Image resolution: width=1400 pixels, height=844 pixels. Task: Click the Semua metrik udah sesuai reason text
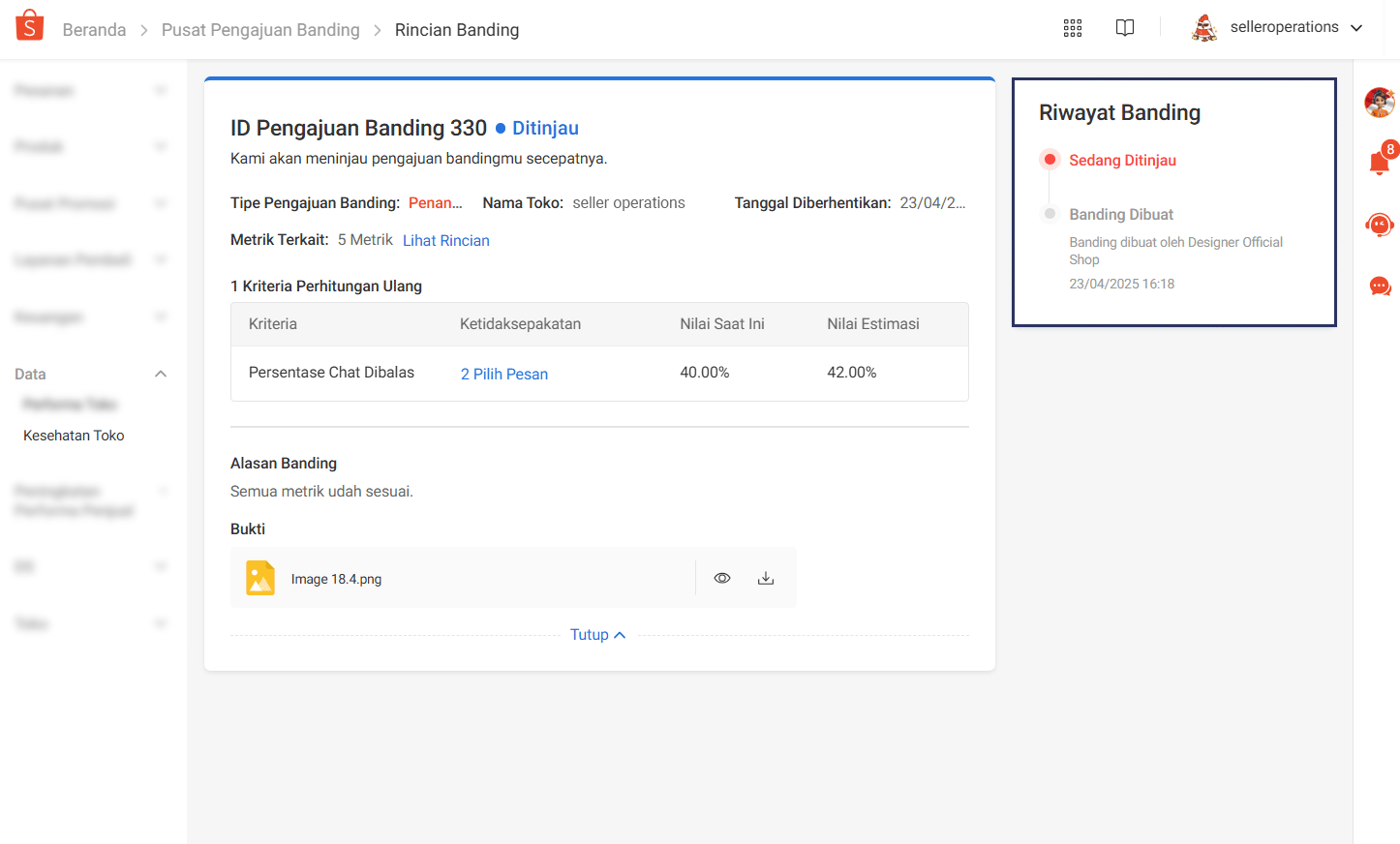click(x=321, y=491)
